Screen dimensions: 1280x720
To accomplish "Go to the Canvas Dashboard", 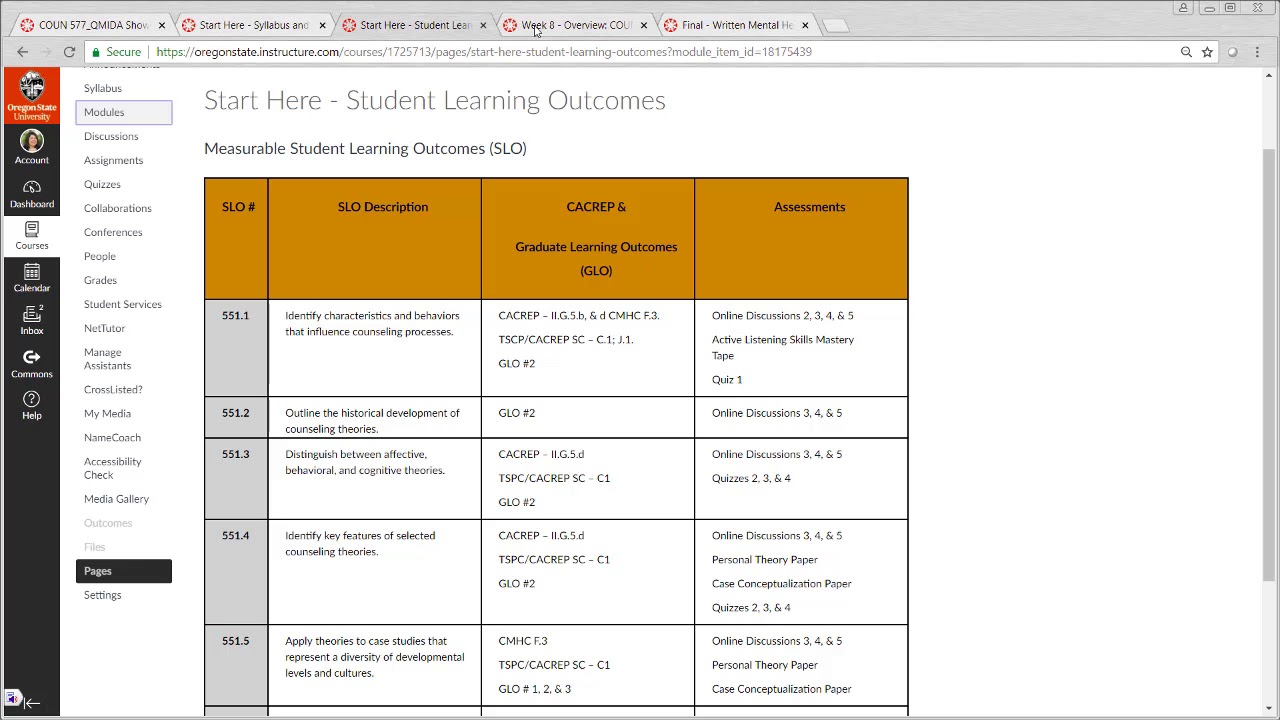I will coord(31,194).
